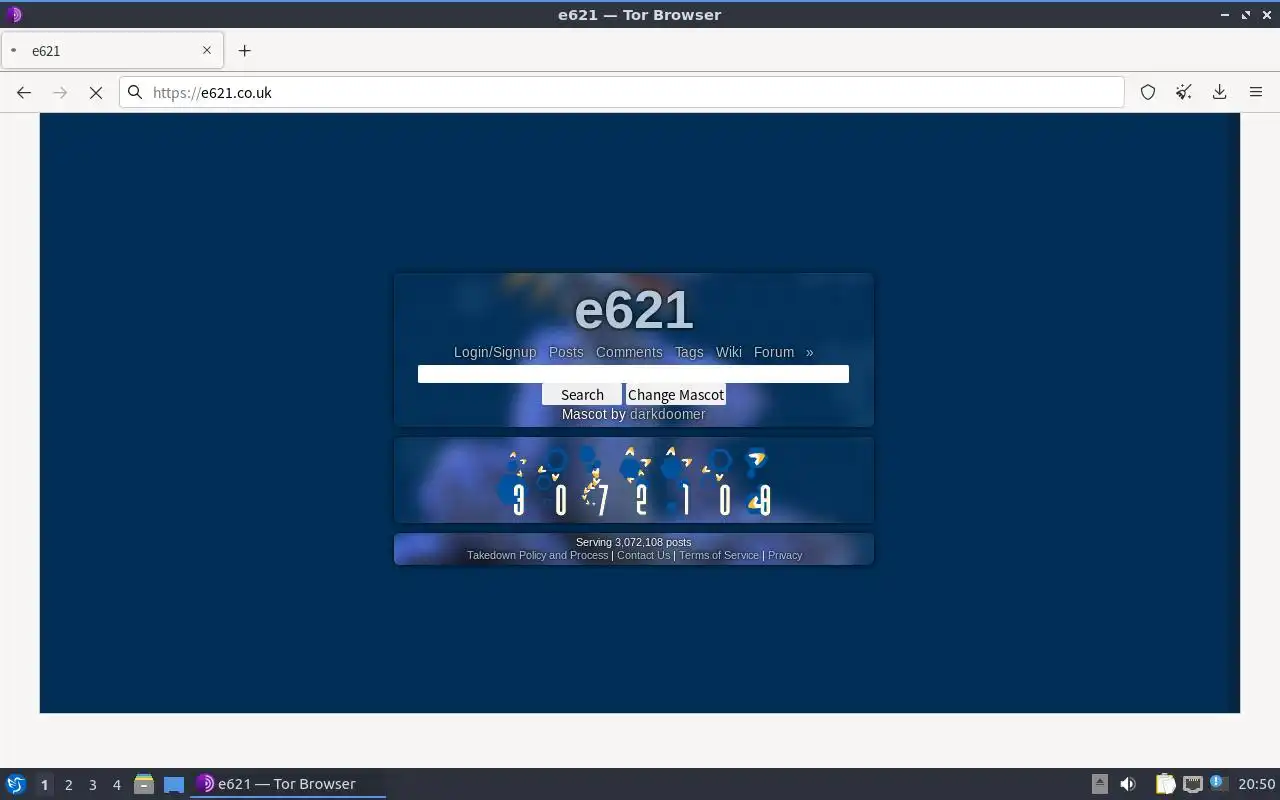
Task: Open the clipboard tray icon
Action: click(x=1166, y=784)
